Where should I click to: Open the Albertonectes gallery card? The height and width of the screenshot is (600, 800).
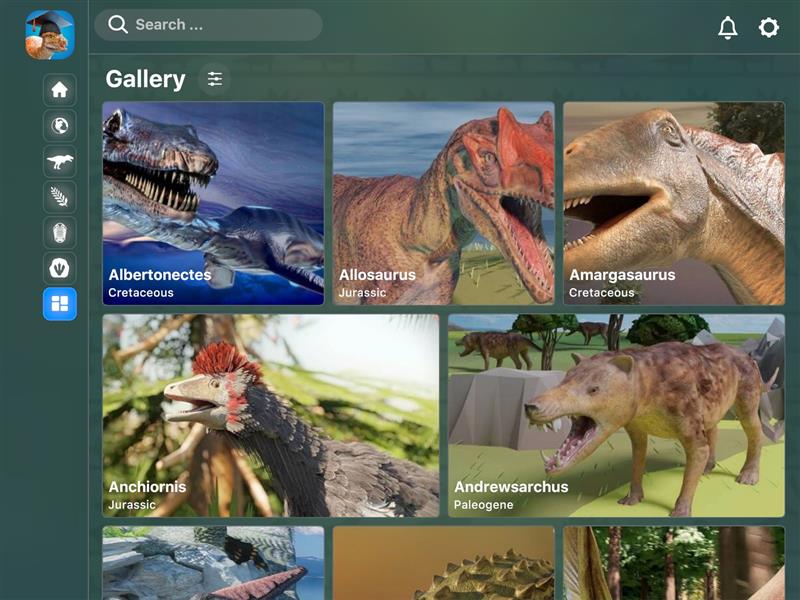tap(213, 203)
